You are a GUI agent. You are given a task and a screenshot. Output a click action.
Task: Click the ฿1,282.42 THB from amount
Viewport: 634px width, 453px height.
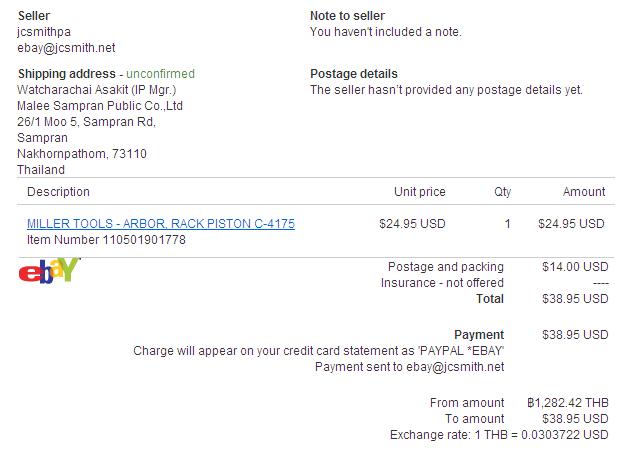pyautogui.click(x=567, y=403)
